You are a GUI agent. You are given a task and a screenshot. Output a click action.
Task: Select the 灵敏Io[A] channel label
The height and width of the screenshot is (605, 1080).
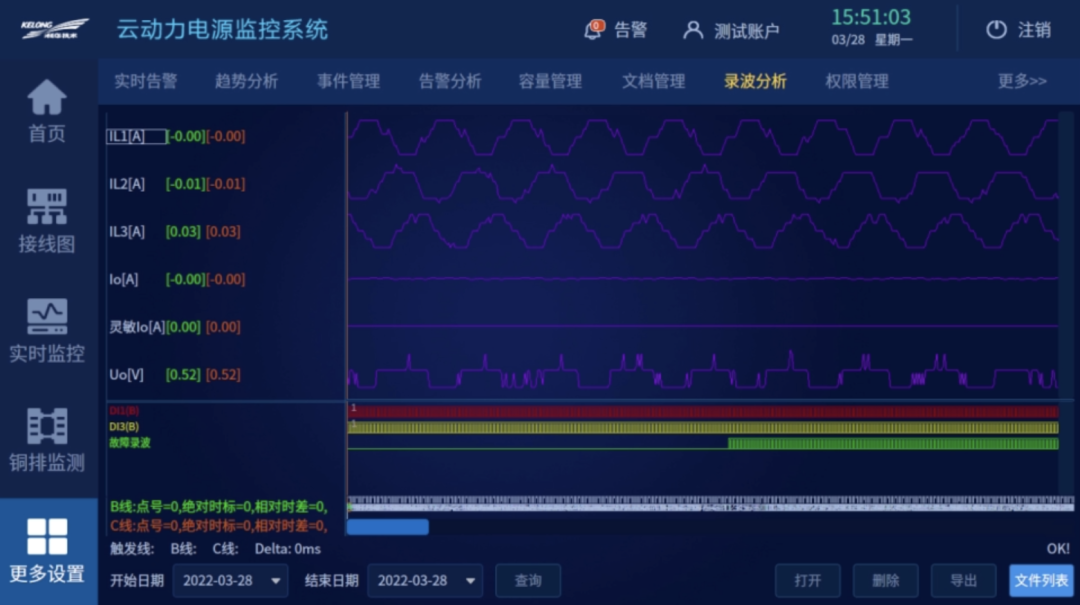pyautogui.click(x=136, y=327)
